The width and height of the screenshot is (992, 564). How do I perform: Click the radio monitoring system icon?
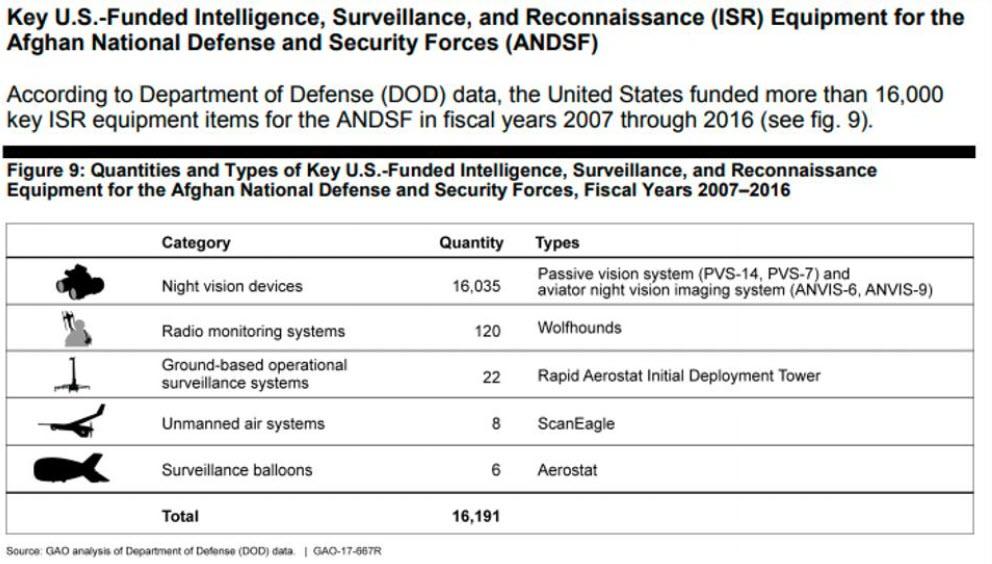(x=76, y=329)
